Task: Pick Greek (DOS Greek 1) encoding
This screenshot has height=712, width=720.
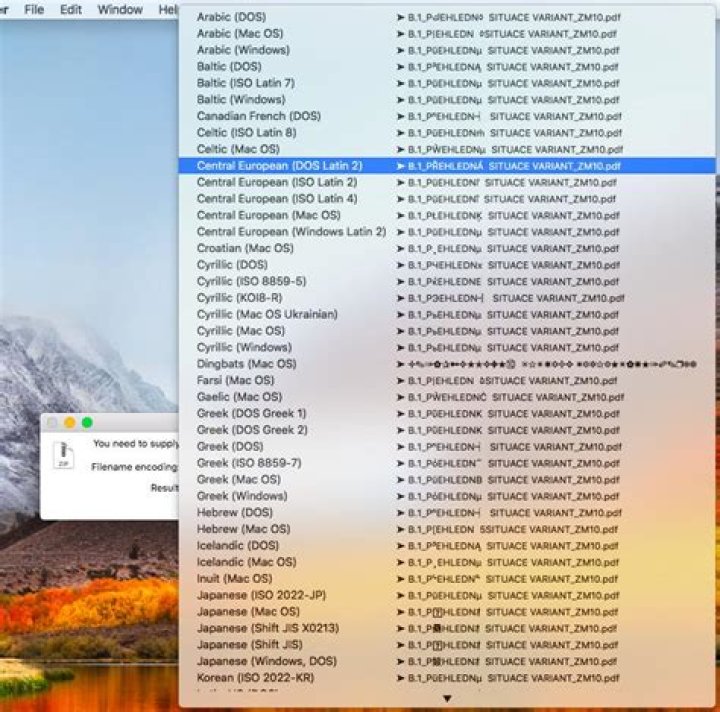Action: (x=447, y=414)
